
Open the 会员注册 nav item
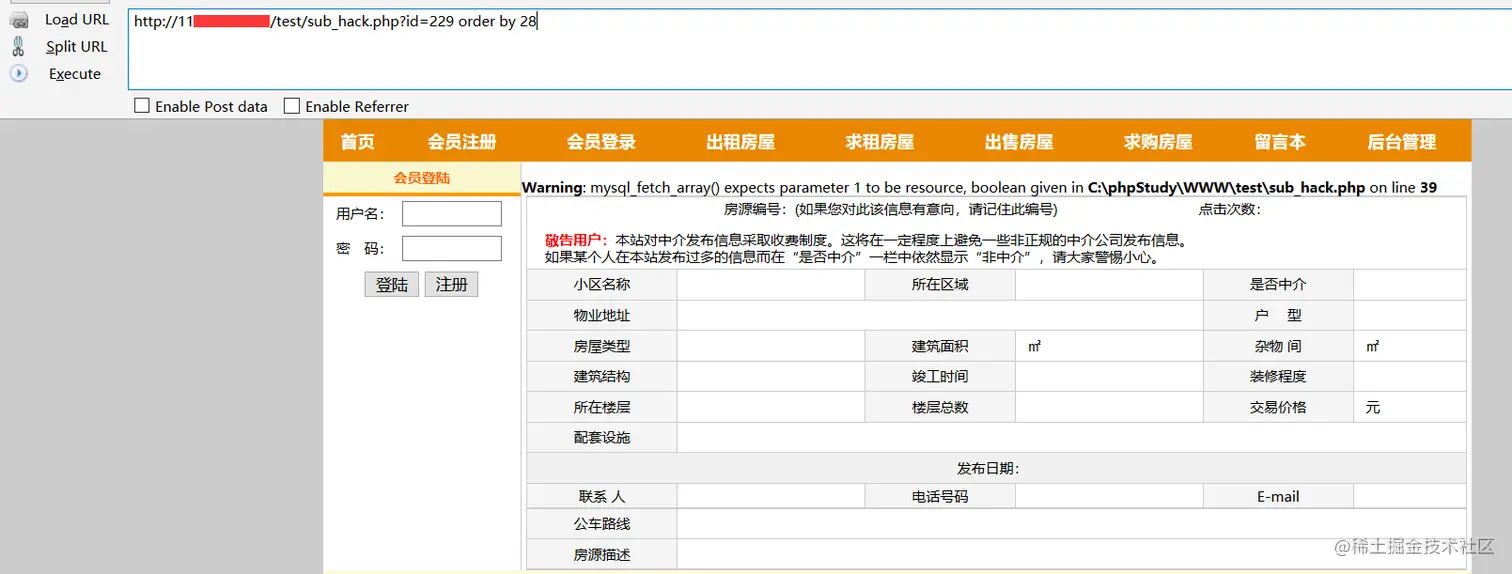pos(462,142)
